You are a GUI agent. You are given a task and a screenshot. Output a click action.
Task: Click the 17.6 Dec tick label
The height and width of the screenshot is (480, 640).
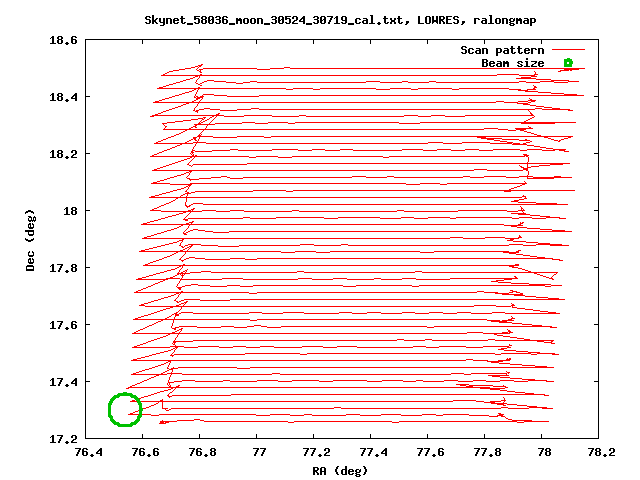click(63, 325)
